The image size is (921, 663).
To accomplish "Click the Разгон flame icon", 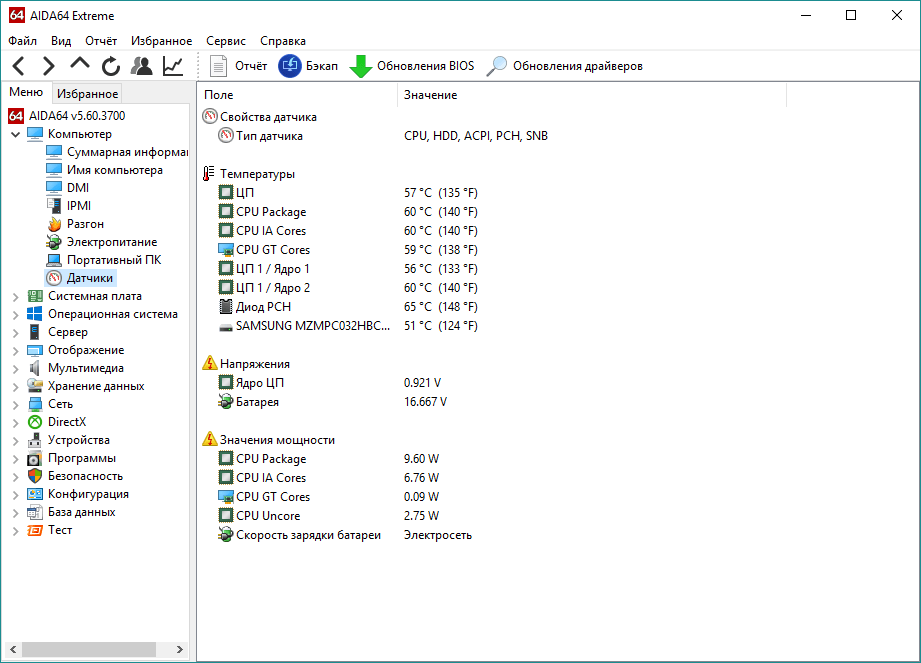I will pyautogui.click(x=54, y=224).
